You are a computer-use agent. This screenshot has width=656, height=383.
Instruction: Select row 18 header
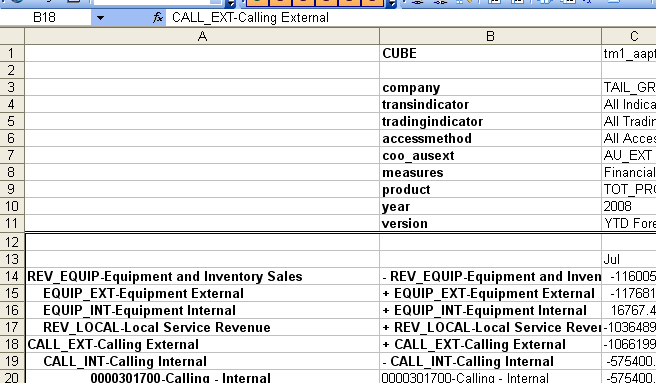pos(12,344)
